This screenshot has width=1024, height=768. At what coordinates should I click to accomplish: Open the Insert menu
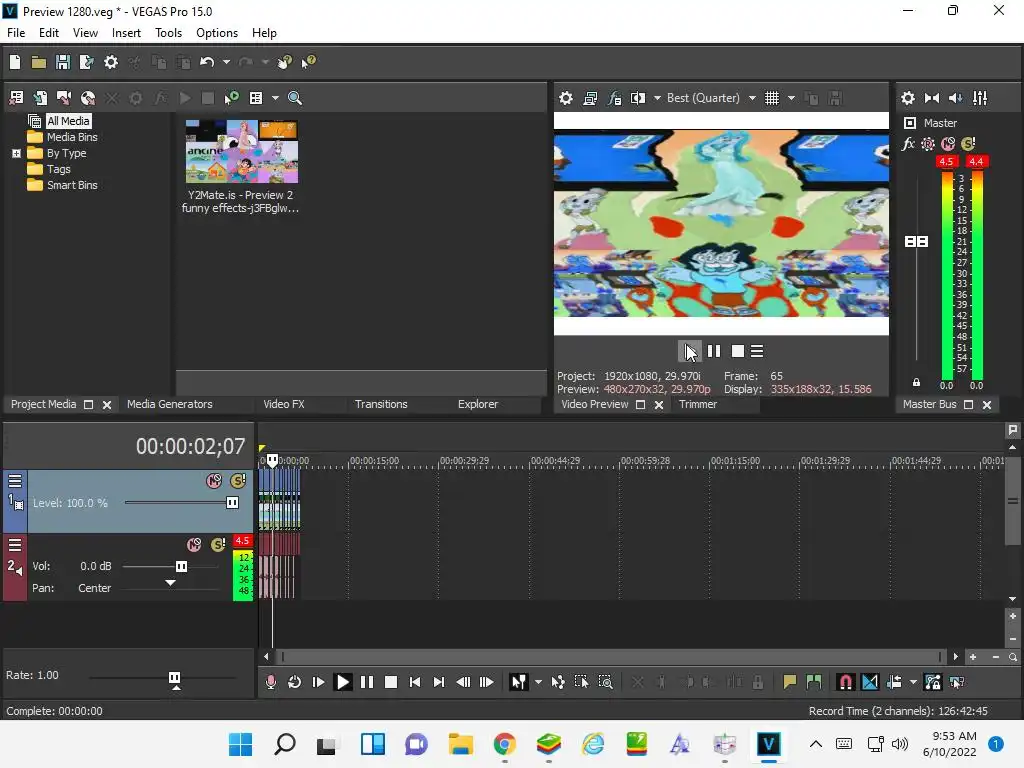click(126, 33)
